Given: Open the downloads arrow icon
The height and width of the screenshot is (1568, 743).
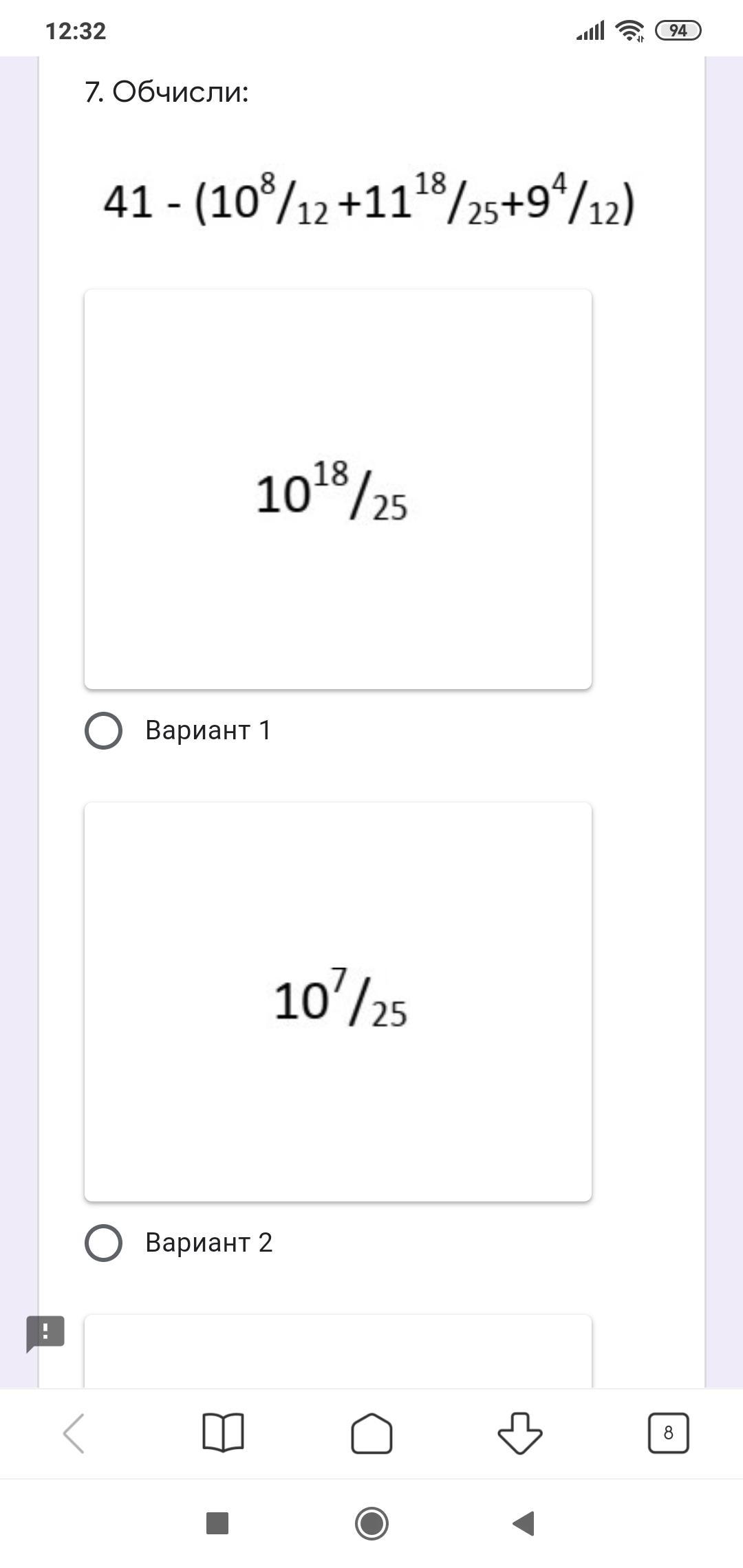Looking at the screenshot, I should tap(520, 1433).
